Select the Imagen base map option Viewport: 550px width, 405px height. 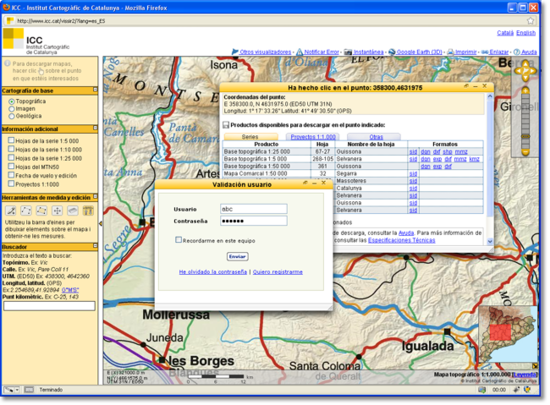tap(12, 109)
